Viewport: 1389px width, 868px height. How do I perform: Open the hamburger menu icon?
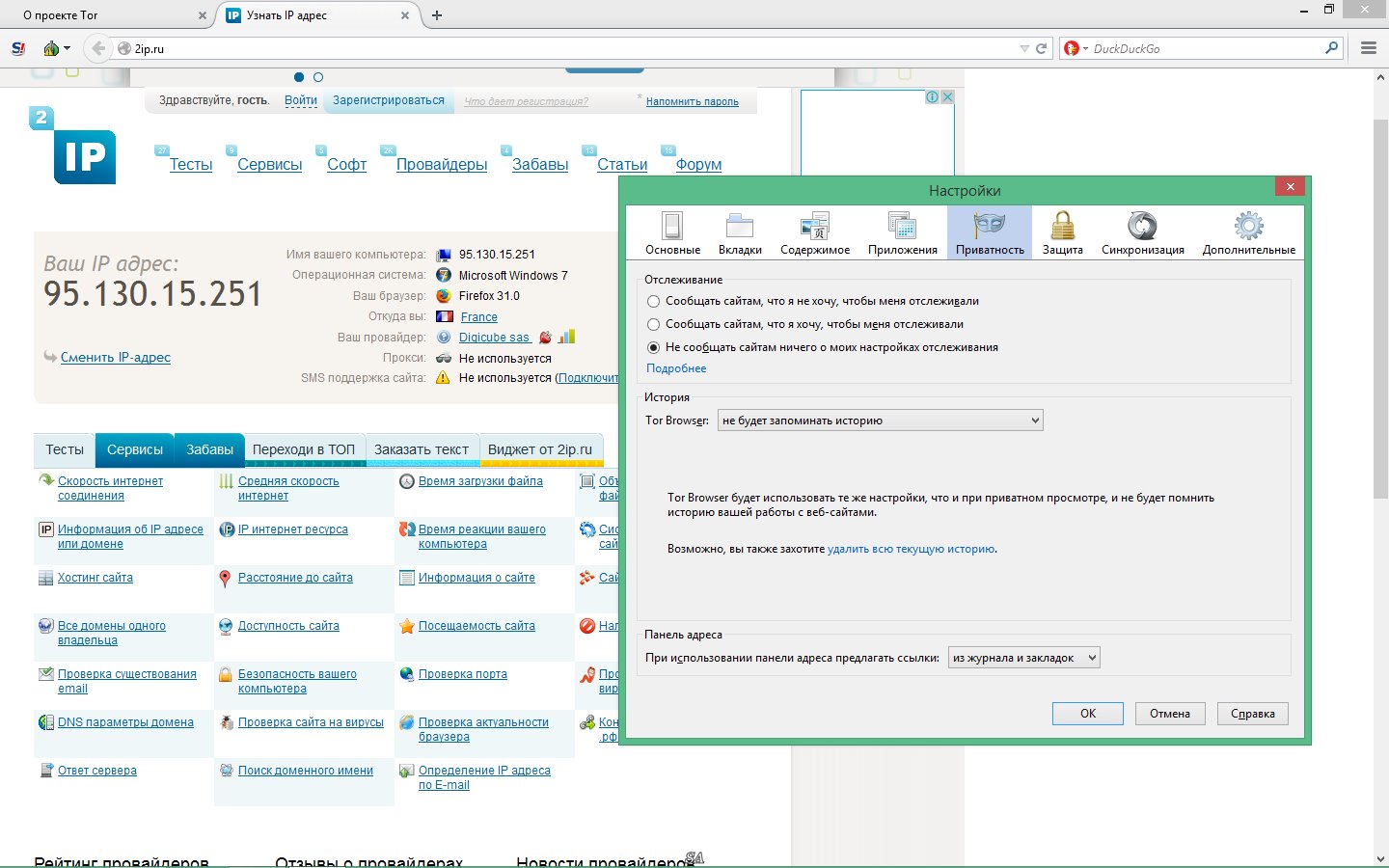point(1368,48)
